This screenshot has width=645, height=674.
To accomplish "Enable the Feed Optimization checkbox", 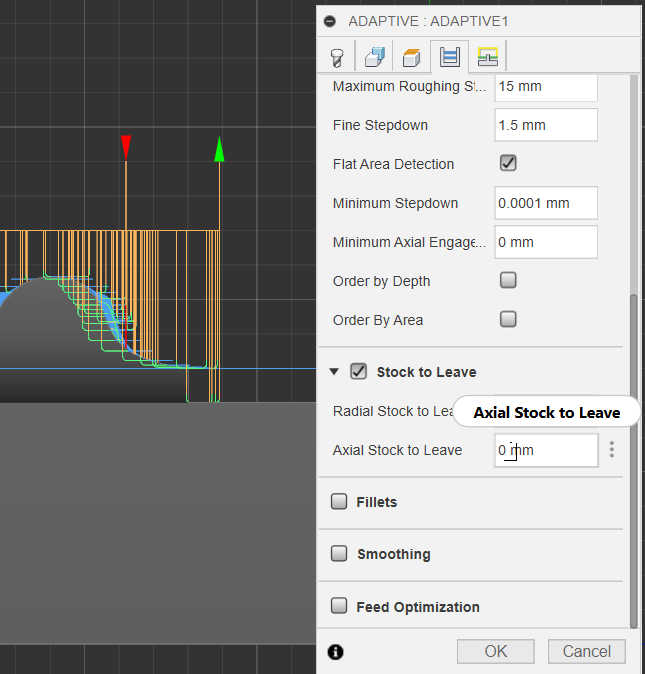I will (339, 606).
